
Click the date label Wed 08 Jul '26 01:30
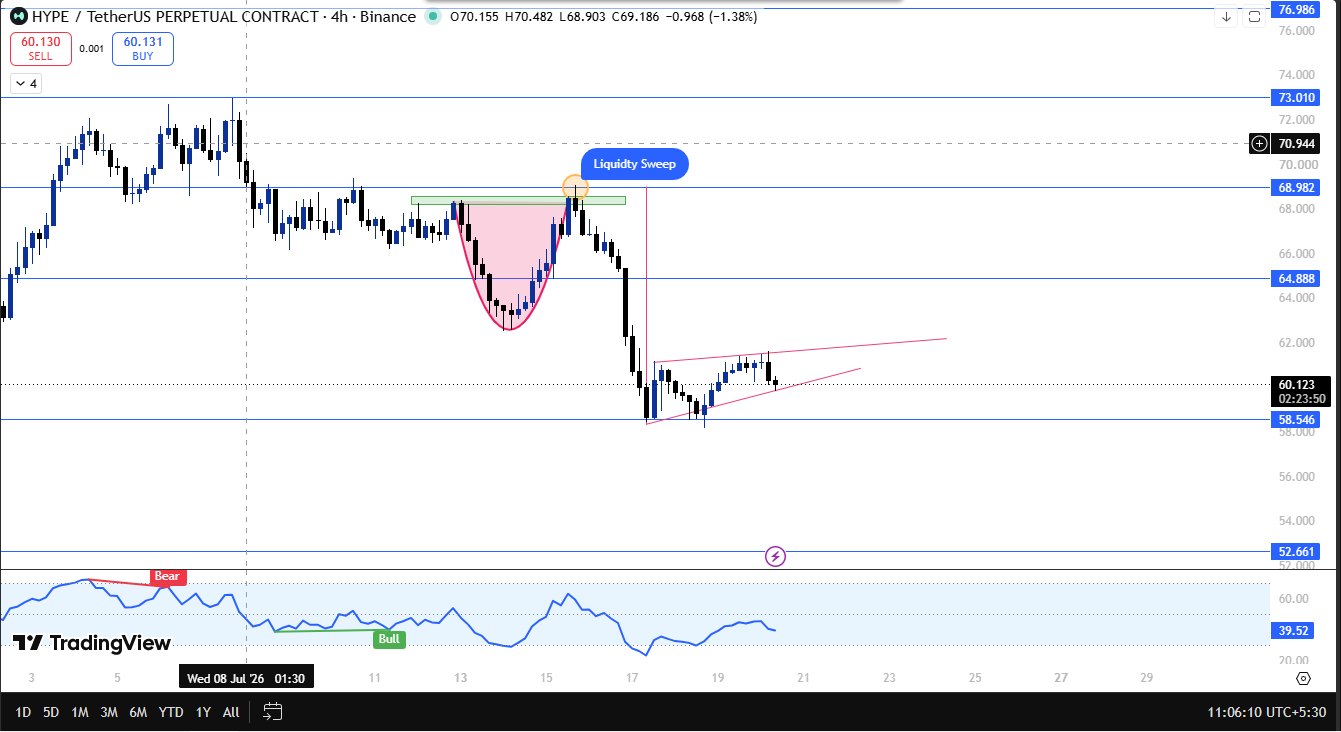246,679
